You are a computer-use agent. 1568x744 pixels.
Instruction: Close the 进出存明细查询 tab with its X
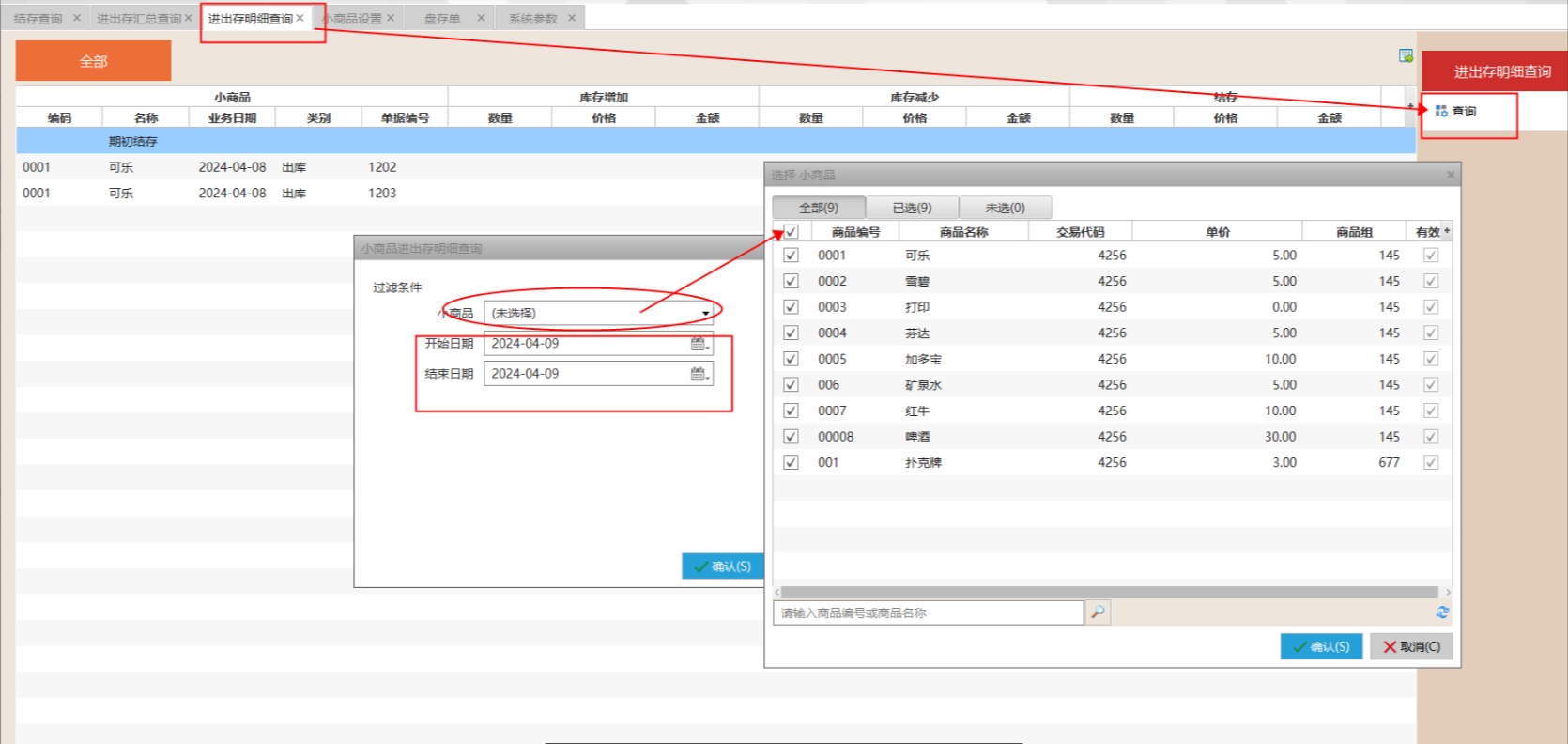click(300, 18)
